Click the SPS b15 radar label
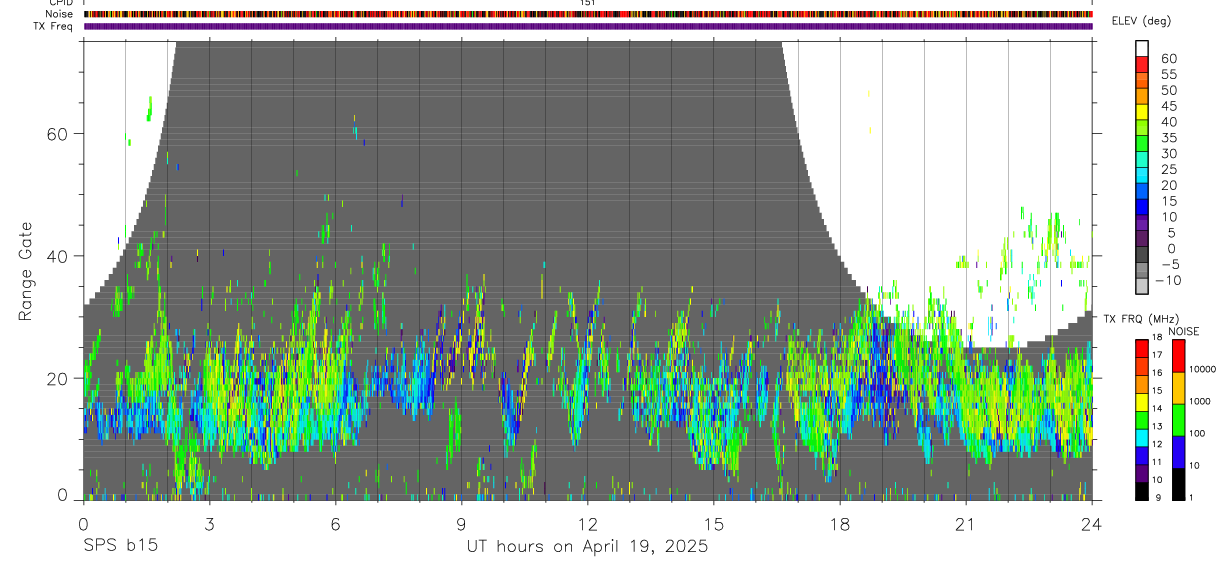This screenshot has height=567, width=1228. 120,546
